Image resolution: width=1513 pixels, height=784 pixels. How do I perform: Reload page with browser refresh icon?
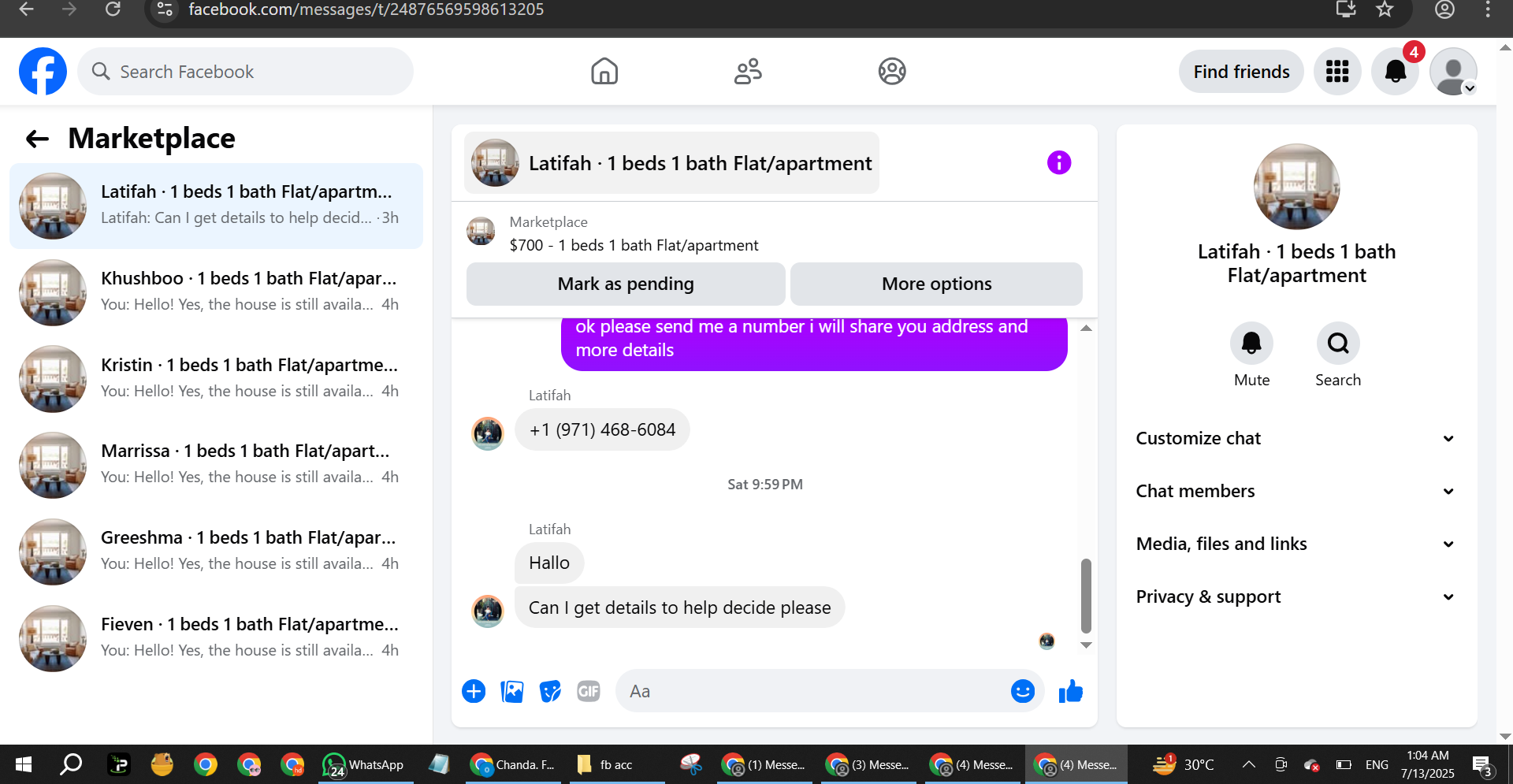pyautogui.click(x=113, y=9)
